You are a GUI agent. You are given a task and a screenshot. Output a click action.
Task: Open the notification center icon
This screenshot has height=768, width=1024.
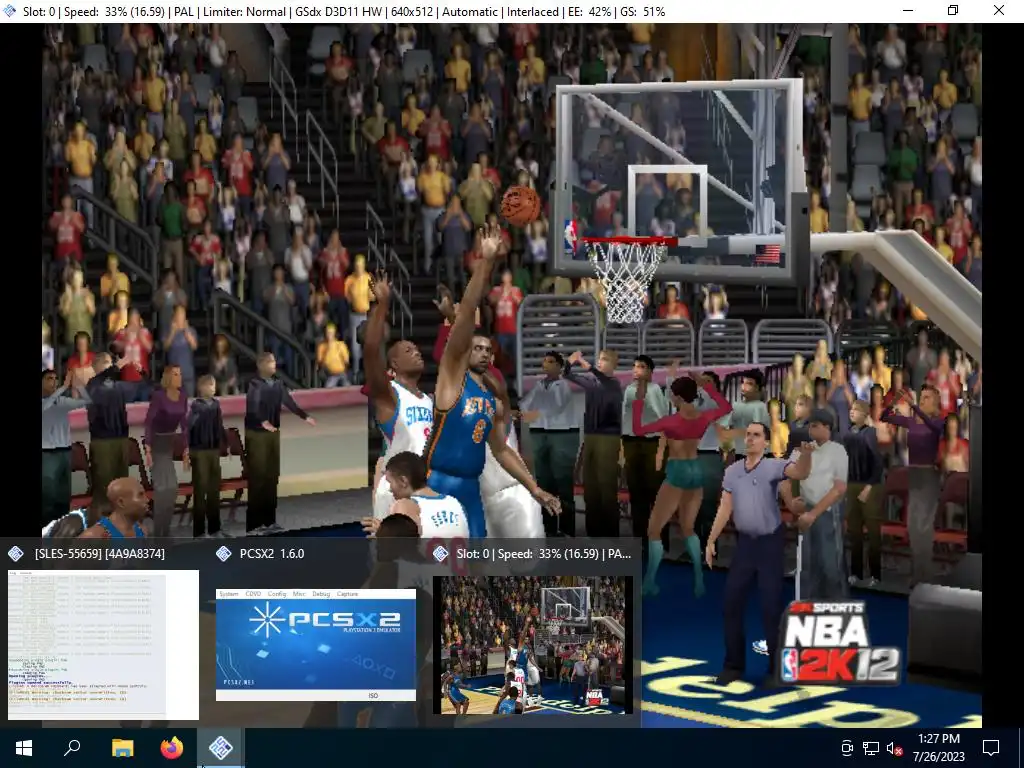(x=991, y=748)
